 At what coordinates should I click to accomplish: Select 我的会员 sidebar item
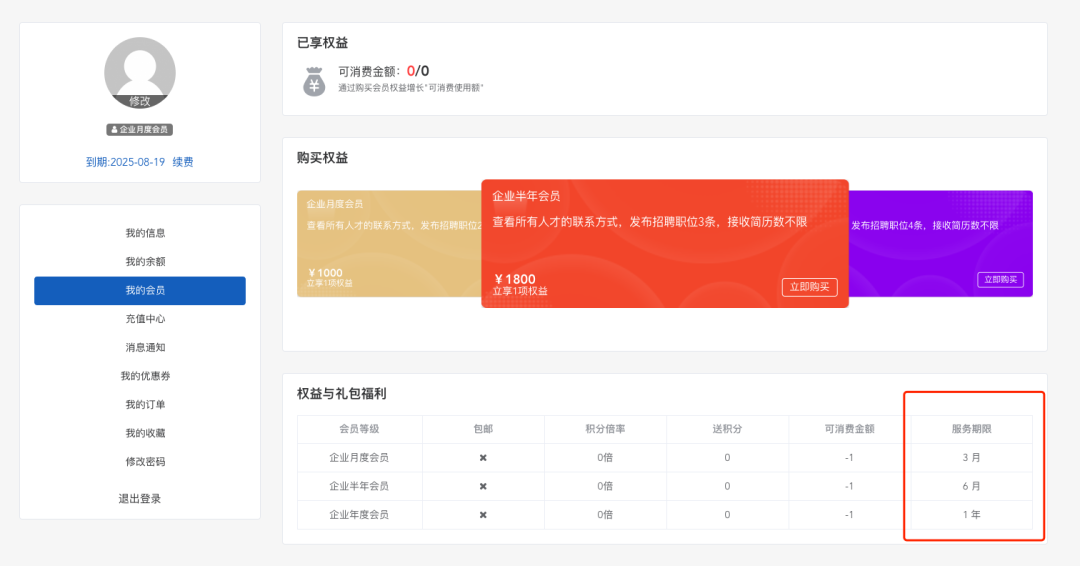click(x=140, y=291)
